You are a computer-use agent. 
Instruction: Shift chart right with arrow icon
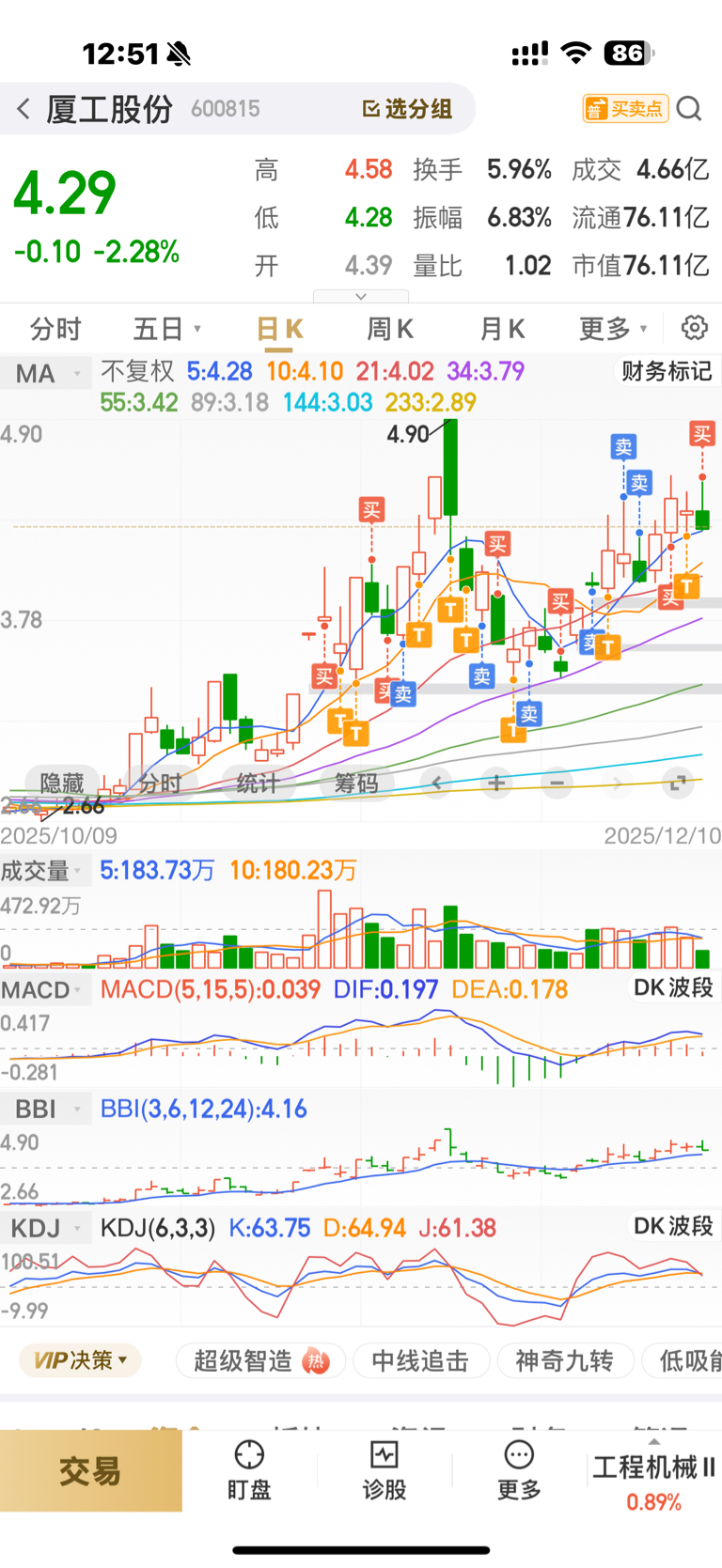[x=617, y=783]
